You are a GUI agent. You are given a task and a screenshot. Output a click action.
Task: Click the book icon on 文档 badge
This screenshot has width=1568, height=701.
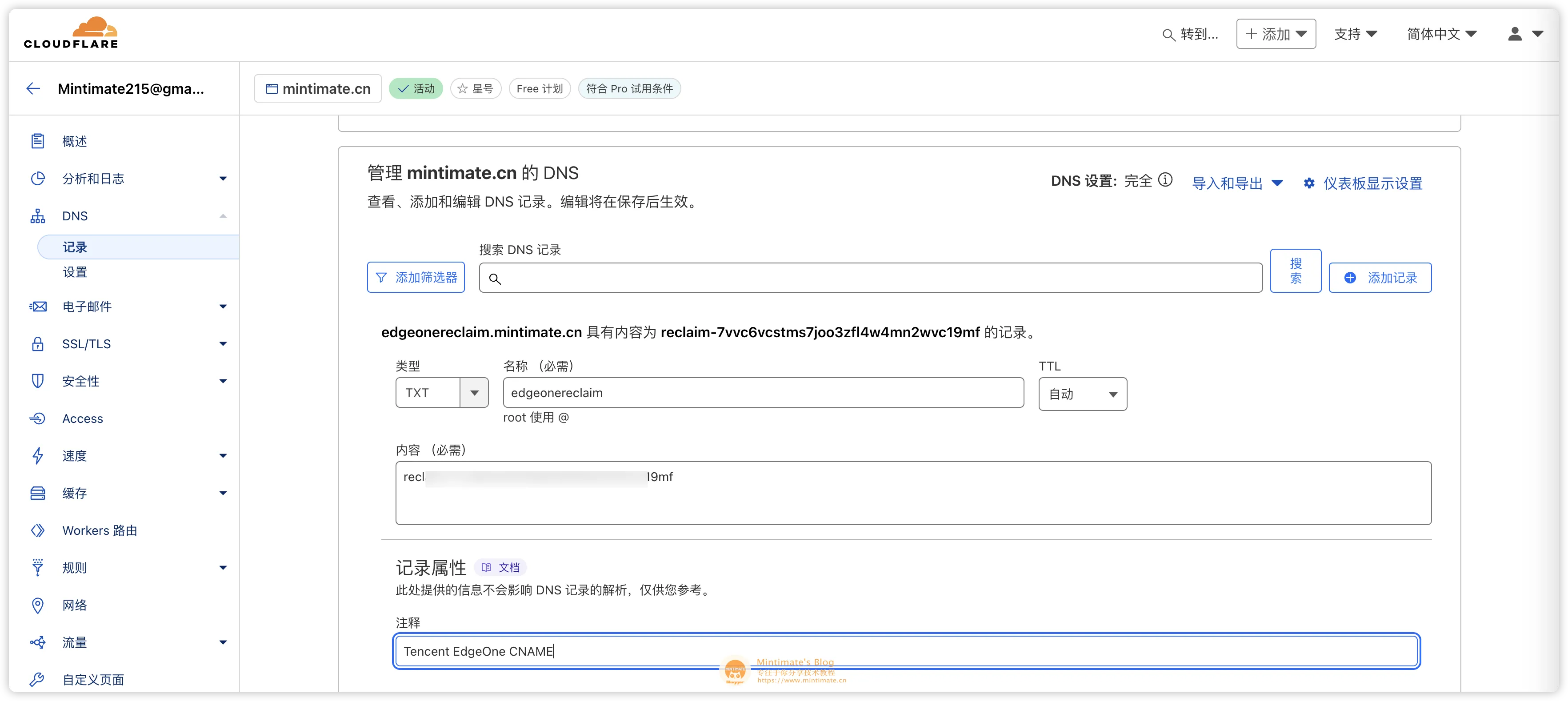pyautogui.click(x=486, y=567)
